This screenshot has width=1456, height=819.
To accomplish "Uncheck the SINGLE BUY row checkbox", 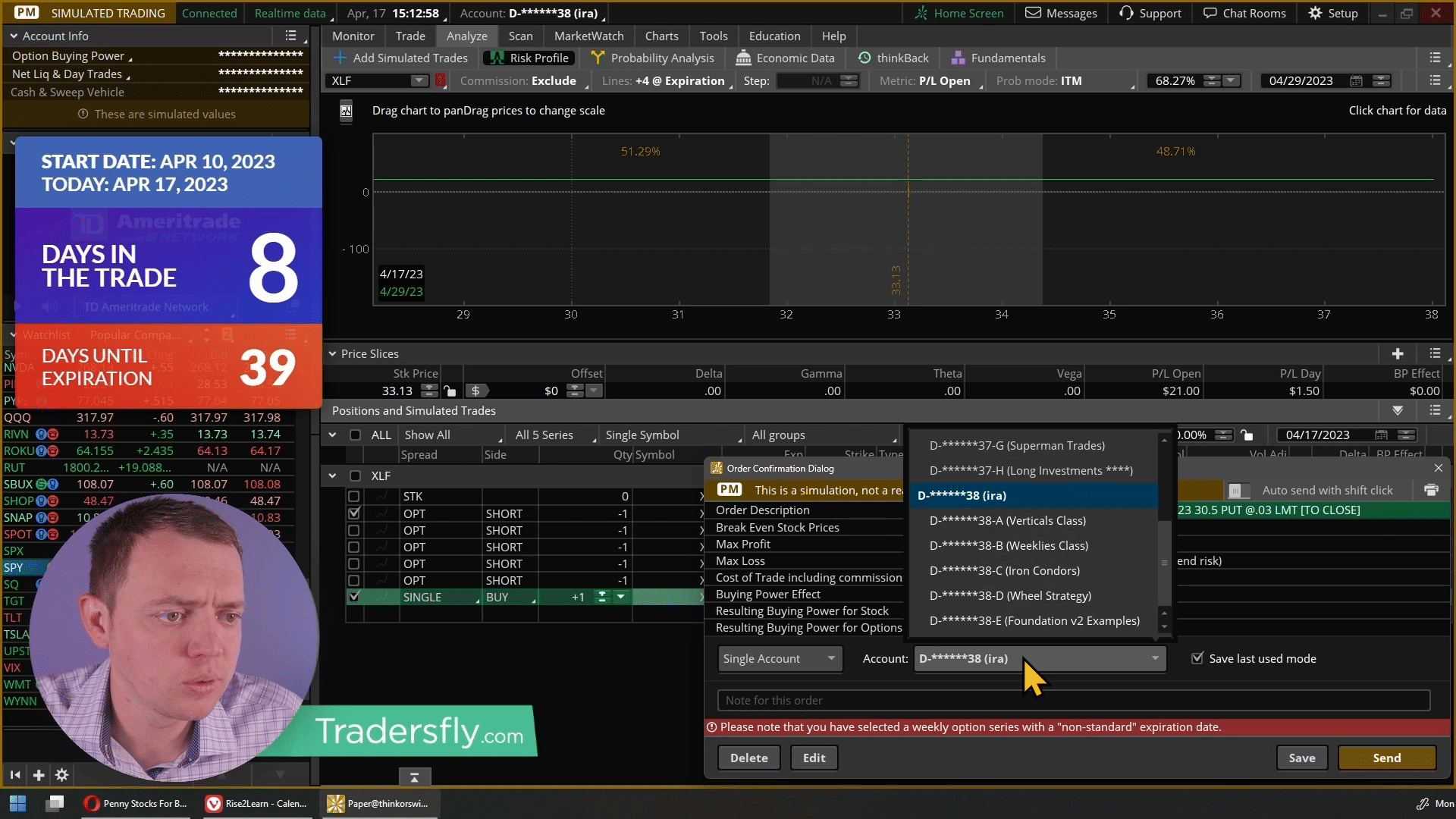I will tap(353, 597).
